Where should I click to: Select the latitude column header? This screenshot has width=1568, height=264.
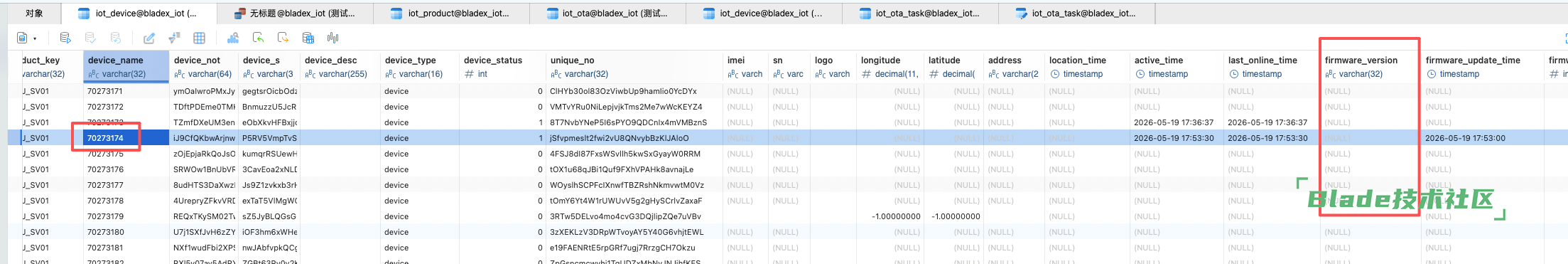coord(953,67)
